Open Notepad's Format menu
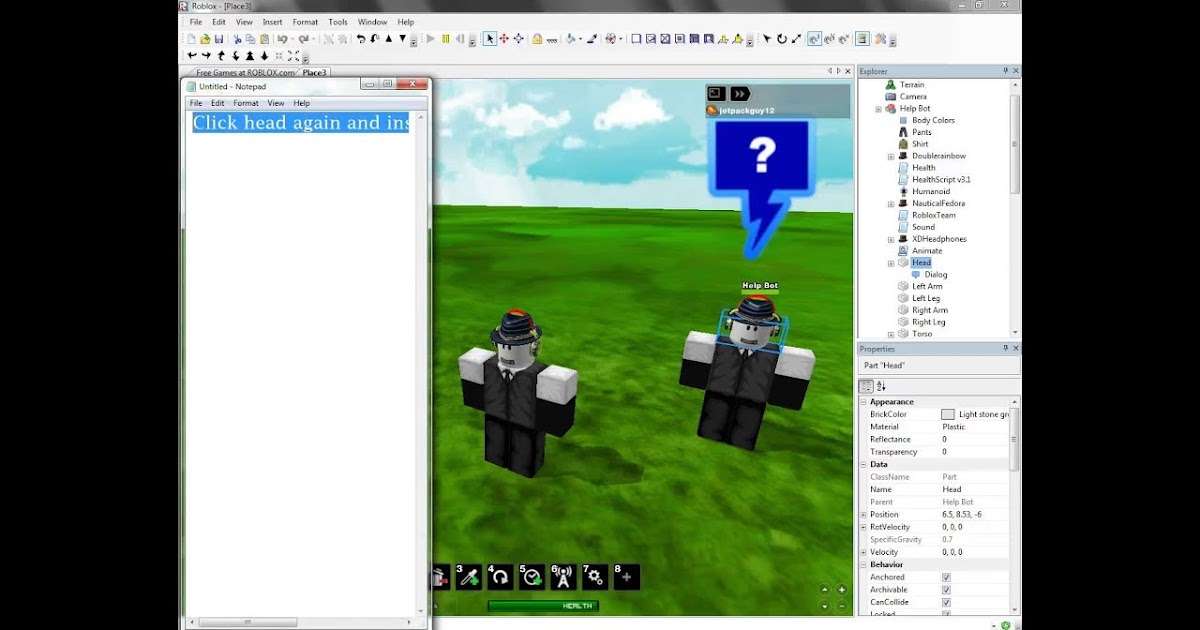This screenshot has height=630, width=1200. tap(246, 103)
